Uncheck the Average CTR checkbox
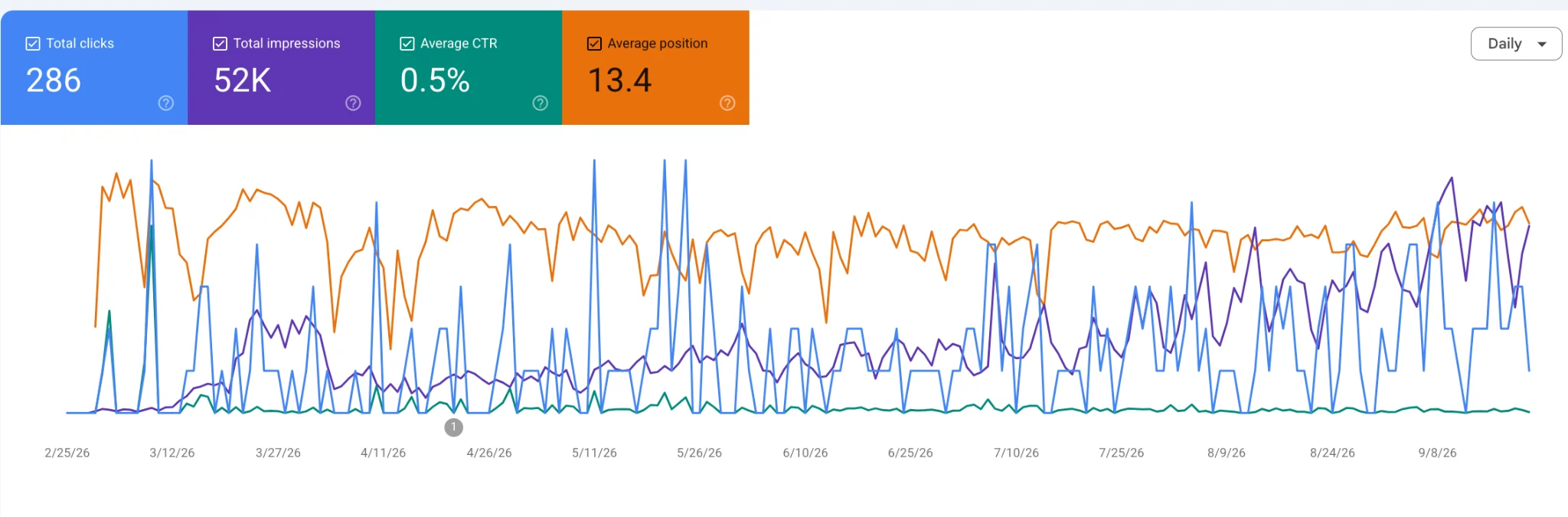The width and height of the screenshot is (1568, 517). click(407, 44)
